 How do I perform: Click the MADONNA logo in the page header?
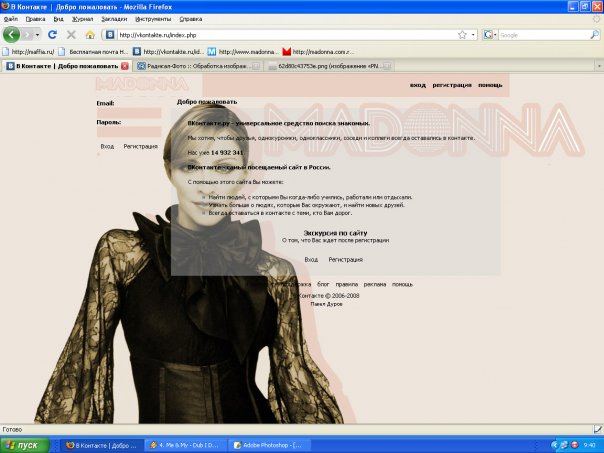[x=142, y=84]
